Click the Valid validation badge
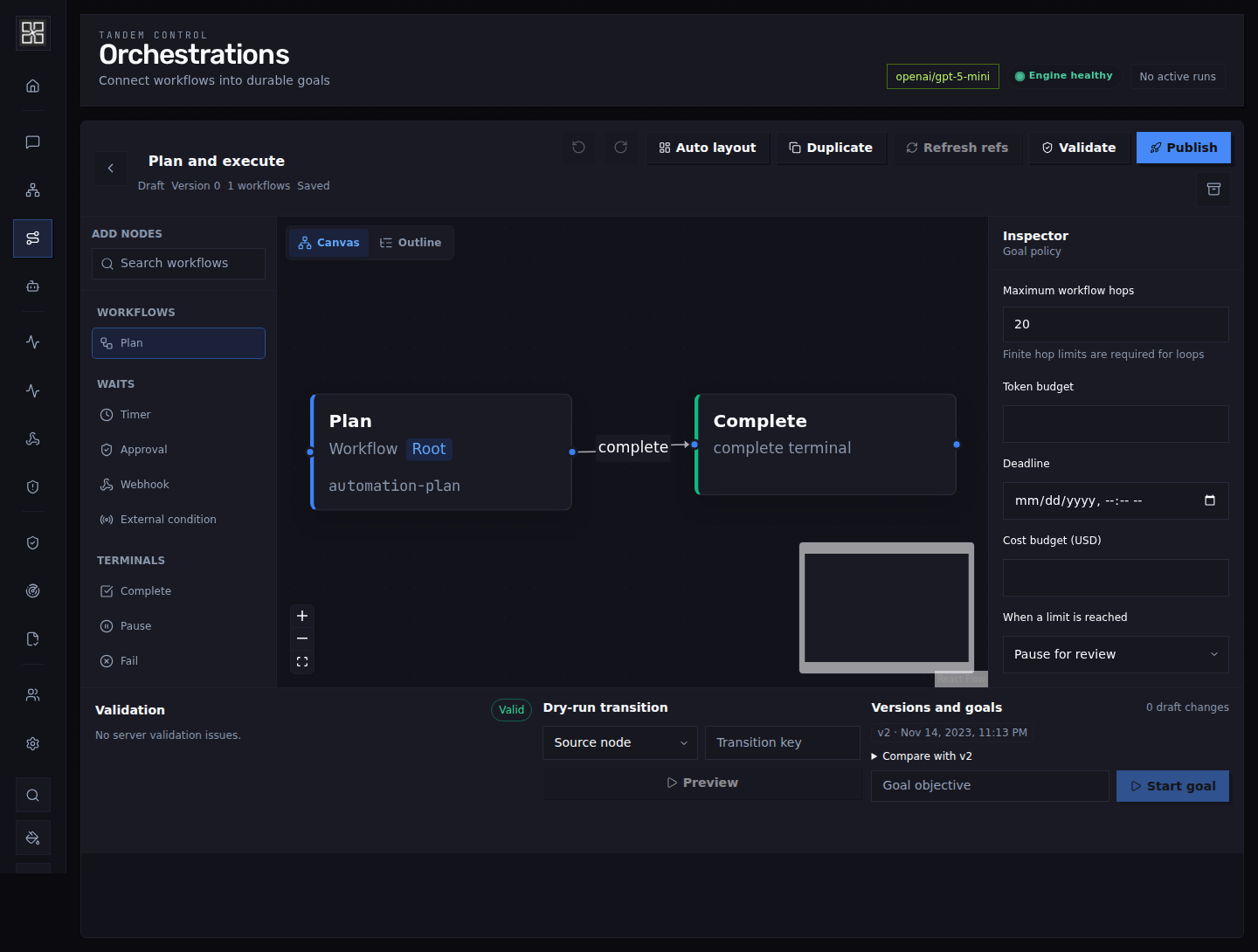 point(511,710)
